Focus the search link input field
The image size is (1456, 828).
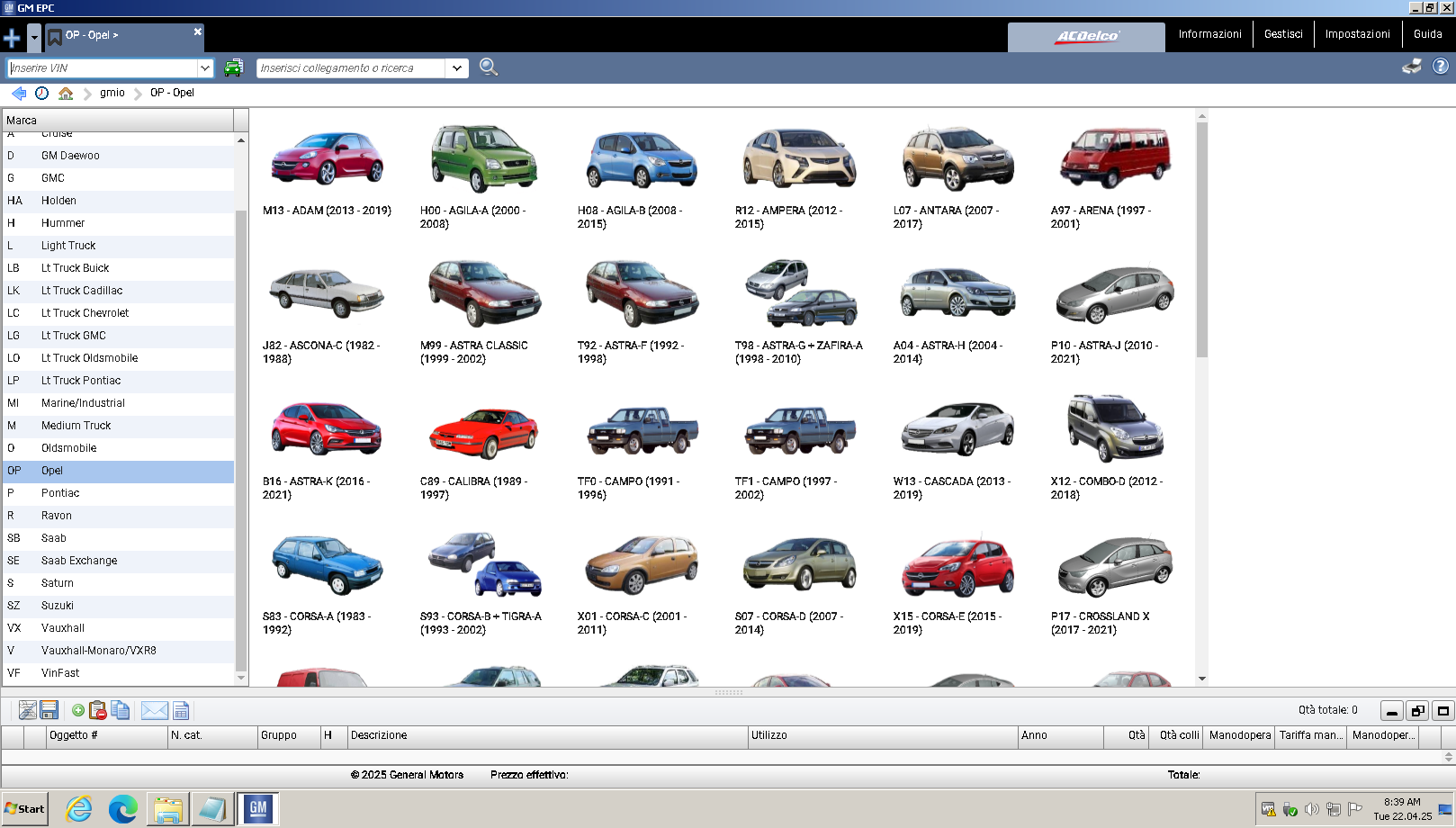click(351, 67)
